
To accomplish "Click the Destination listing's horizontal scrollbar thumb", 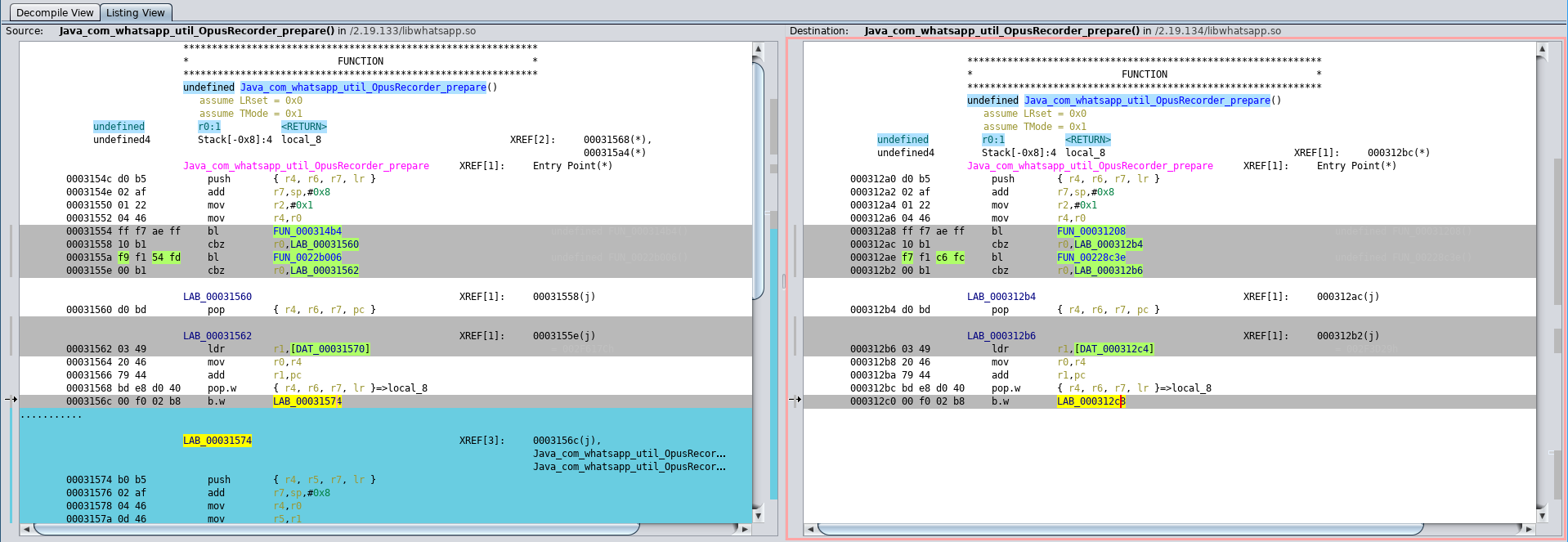I will pos(1121,529).
